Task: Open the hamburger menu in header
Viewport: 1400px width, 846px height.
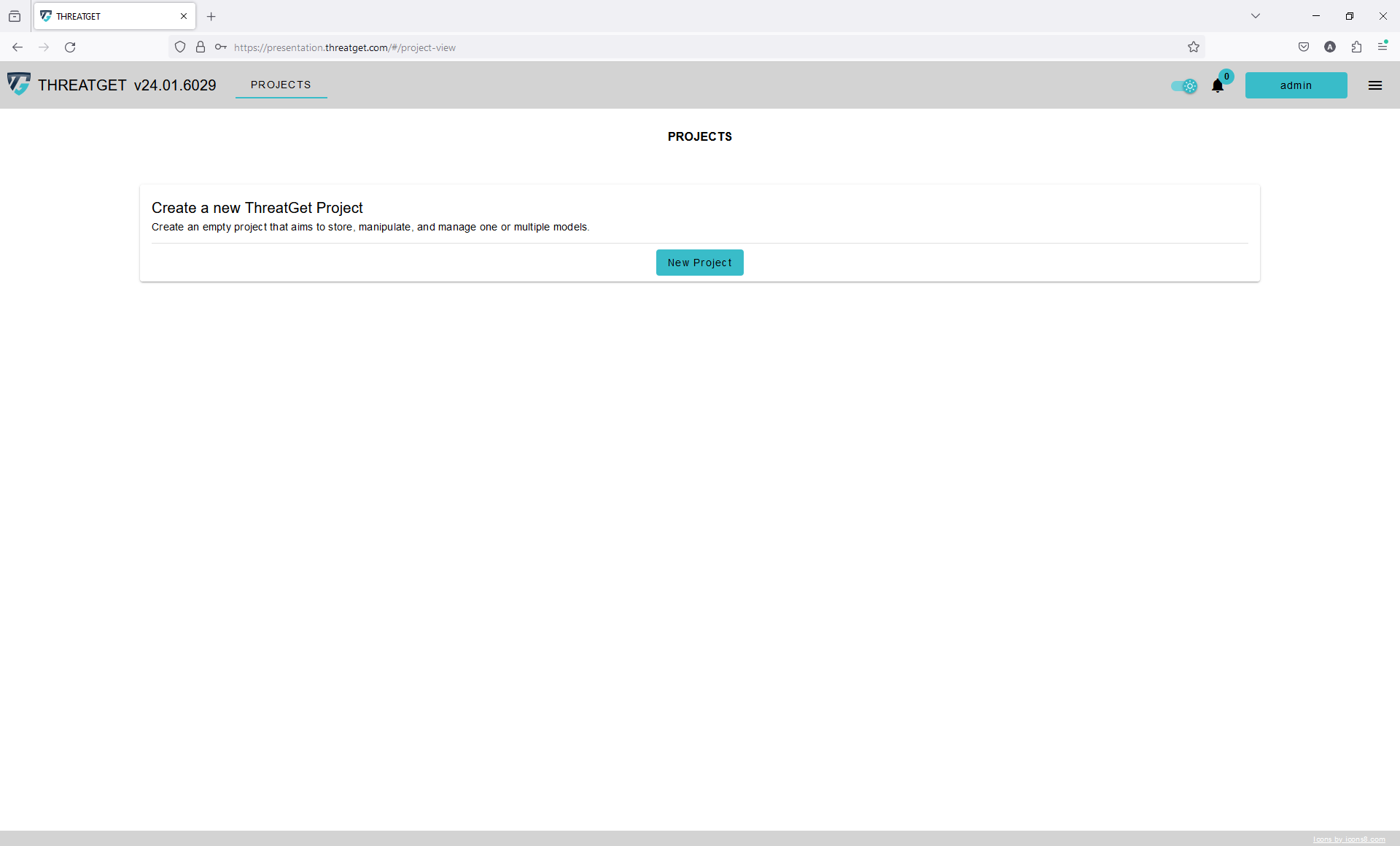Action: click(x=1375, y=85)
